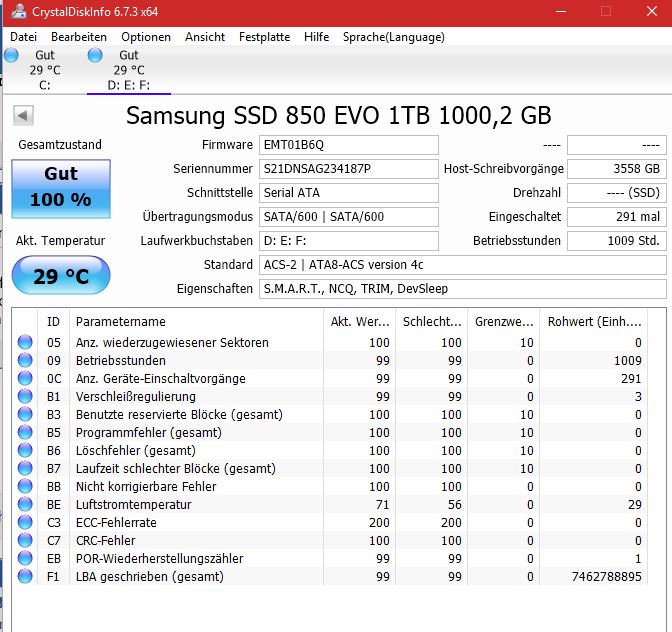
Task: Click the Eingeschaltet value 291 mal
Action: click(617, 217)
